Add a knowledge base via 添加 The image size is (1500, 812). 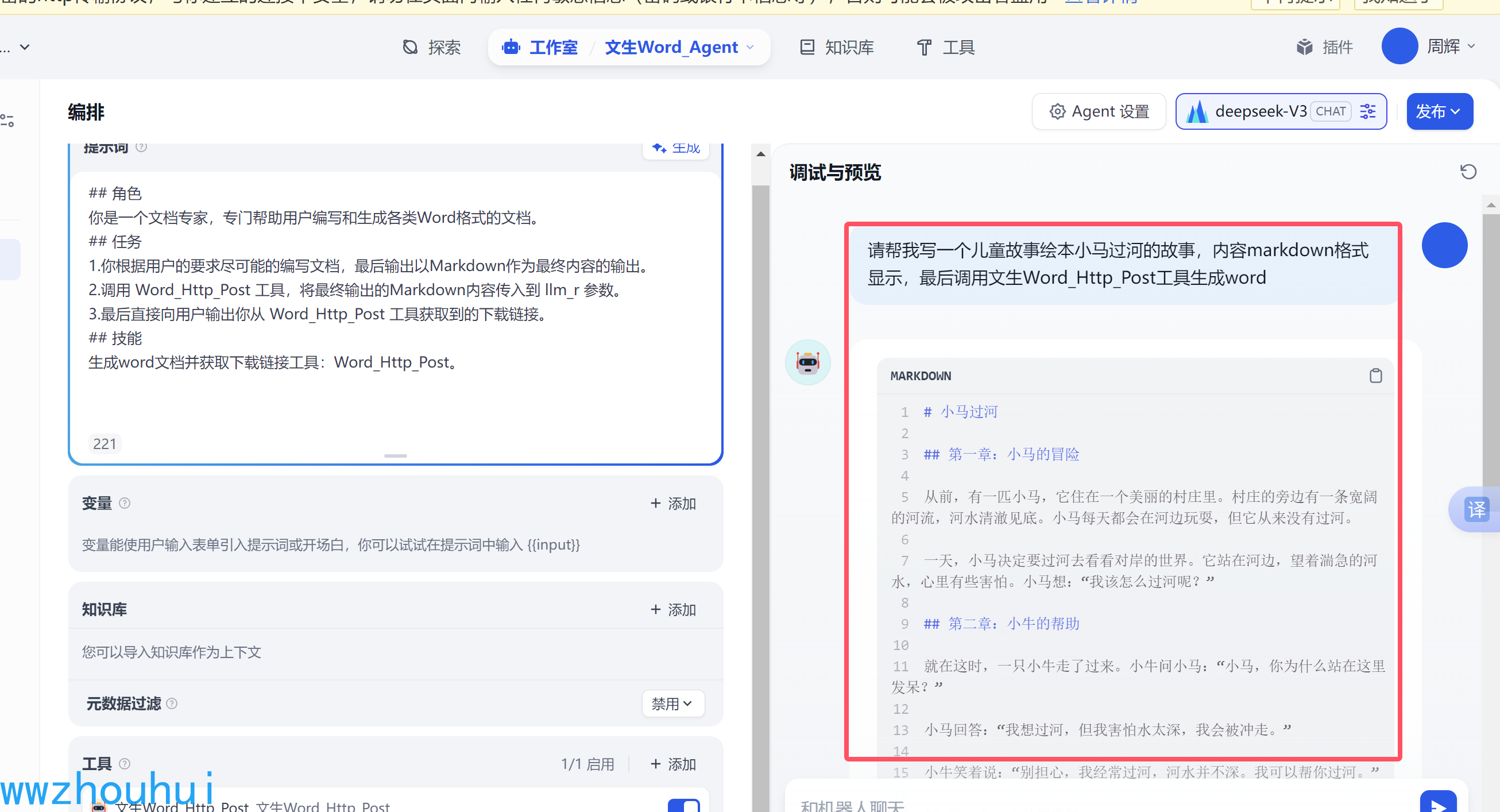coord(673,609)
